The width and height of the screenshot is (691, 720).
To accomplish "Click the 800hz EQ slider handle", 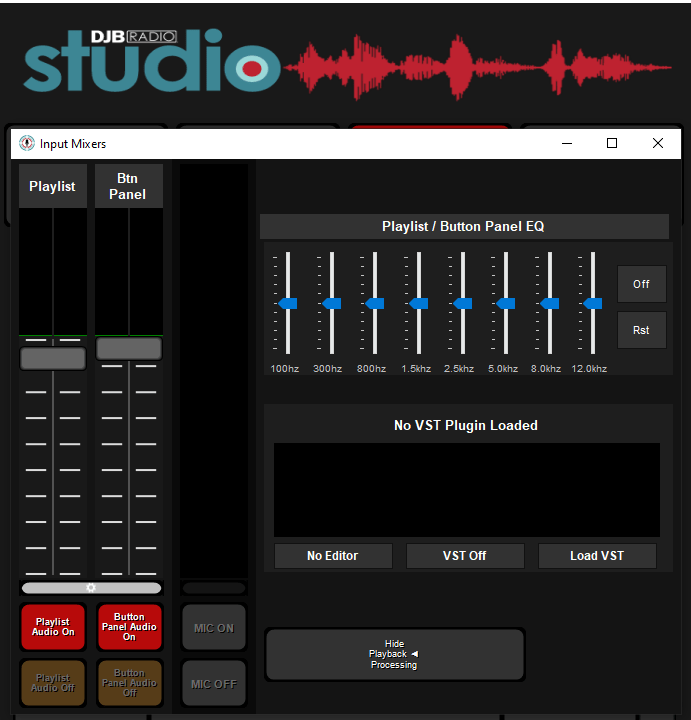I will (x=375, y=304).
